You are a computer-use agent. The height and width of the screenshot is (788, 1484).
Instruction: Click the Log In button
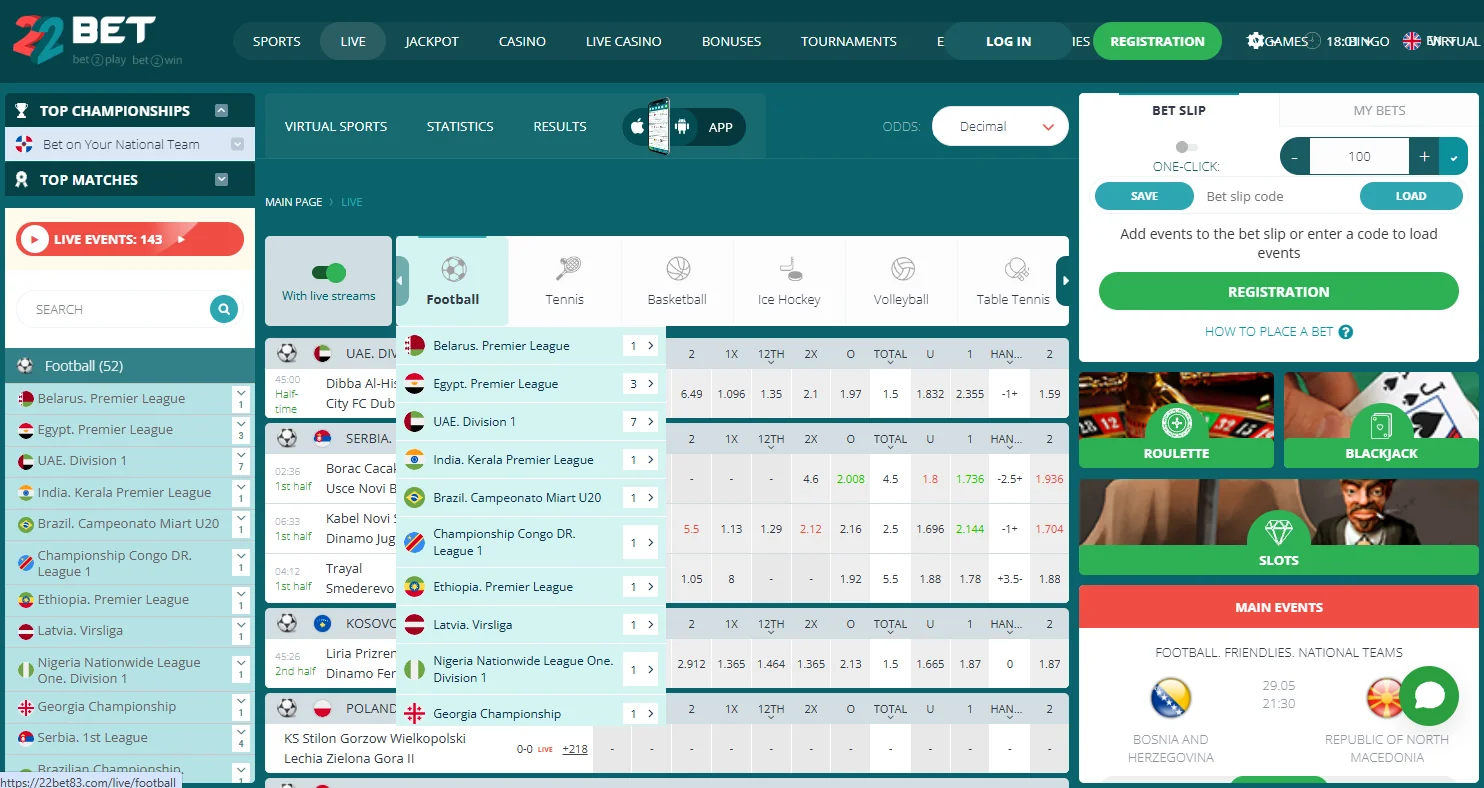pos(1008,41)
